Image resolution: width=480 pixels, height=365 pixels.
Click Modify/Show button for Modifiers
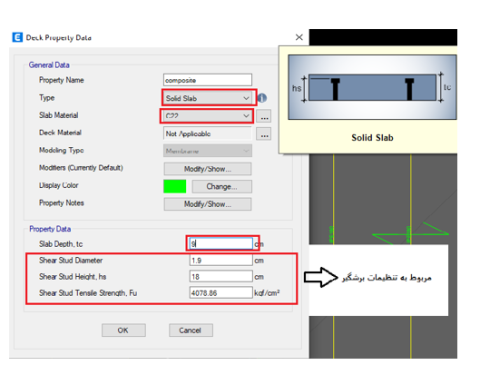tap(207, 169)
